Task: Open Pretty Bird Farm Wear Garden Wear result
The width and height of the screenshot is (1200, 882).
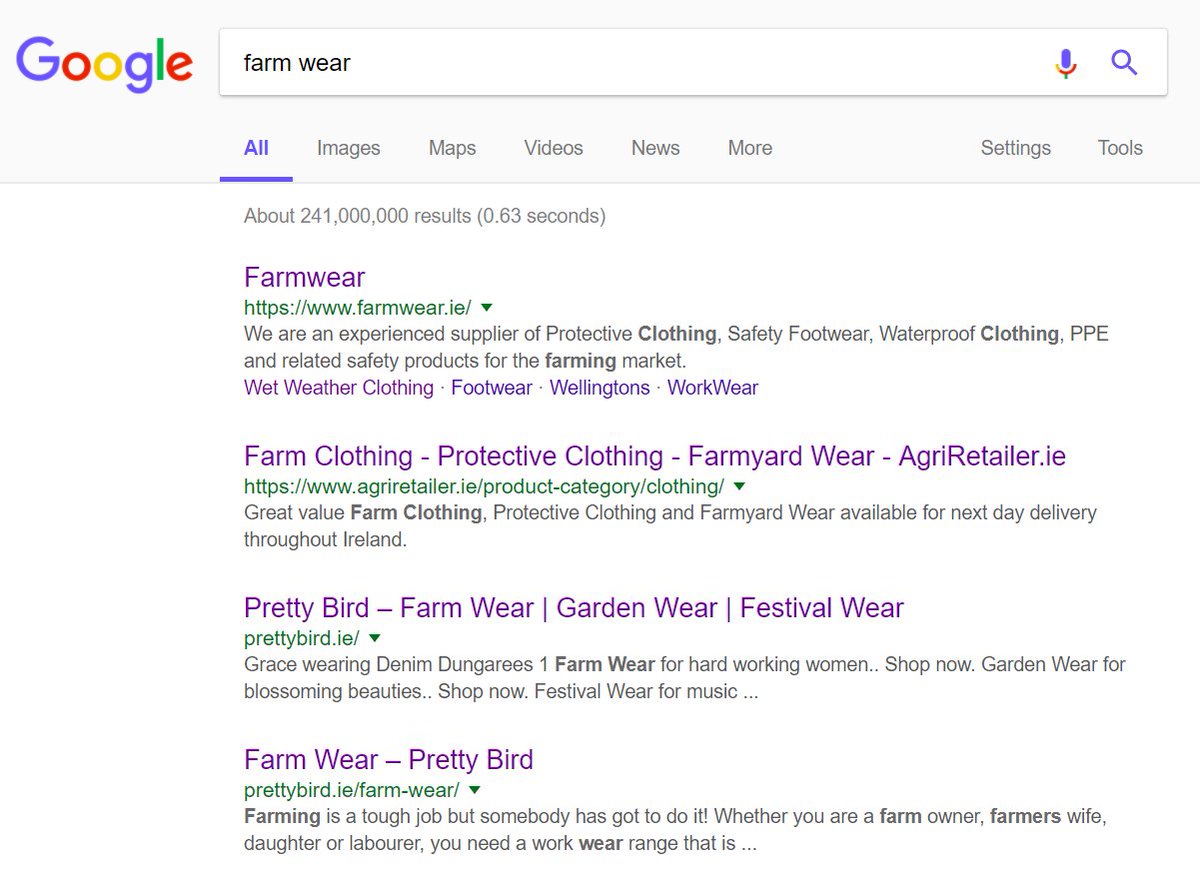Action: point(574,608)
